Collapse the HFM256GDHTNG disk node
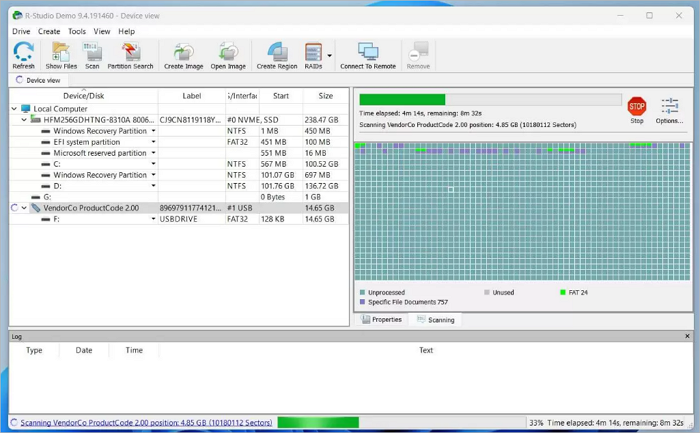Viewport: 700px width, 433px height. 24,120
